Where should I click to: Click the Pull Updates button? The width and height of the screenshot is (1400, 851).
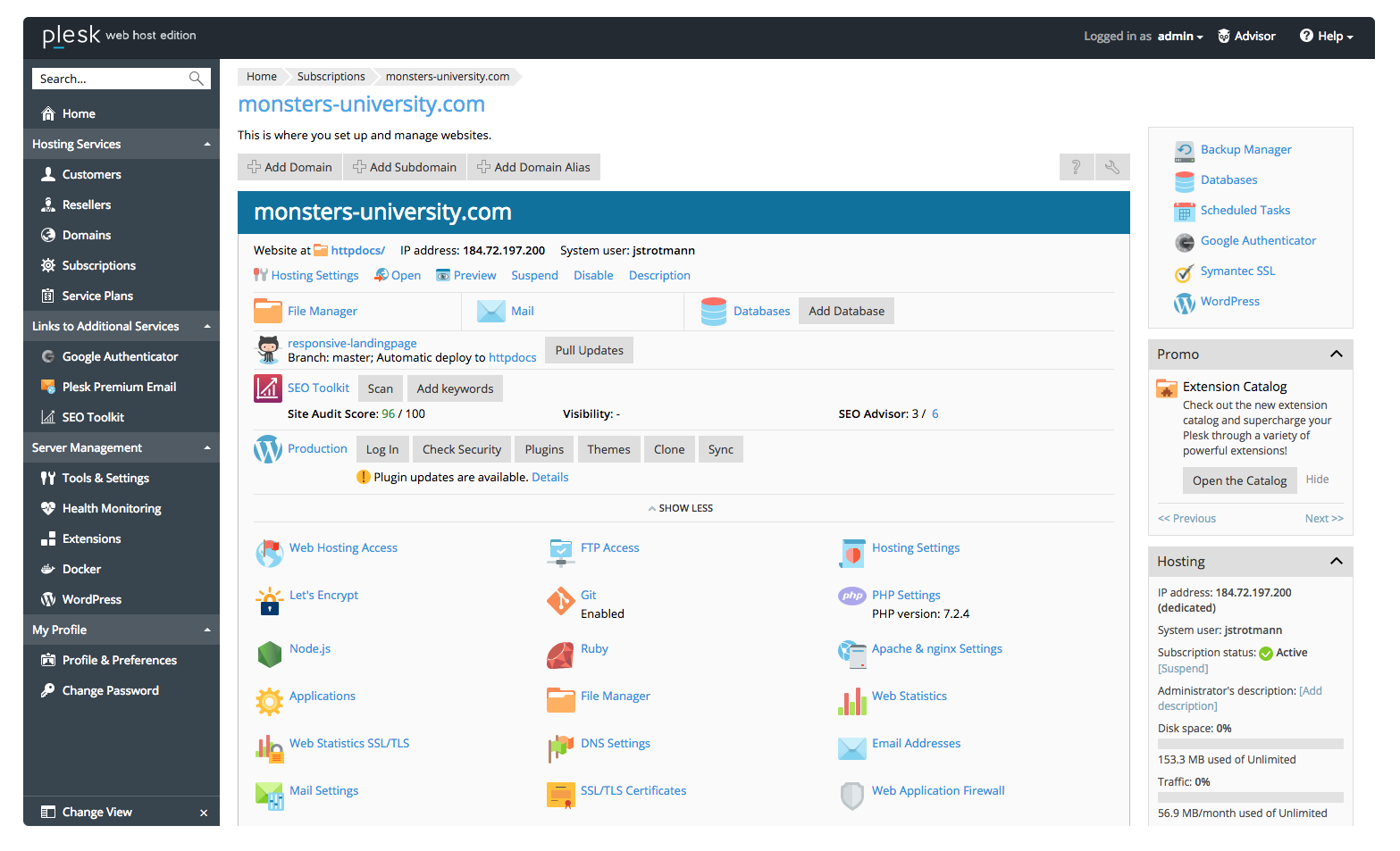[x=590, y=350]
